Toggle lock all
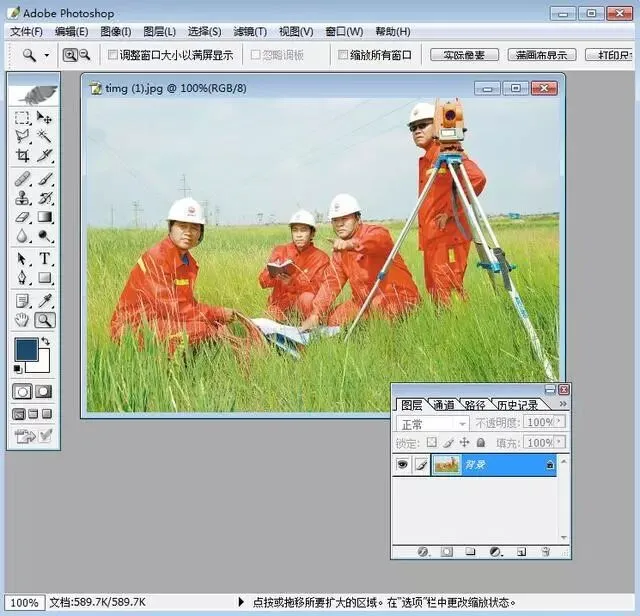Viewport: 640px width, 616px height. click(x=481, y=442)
